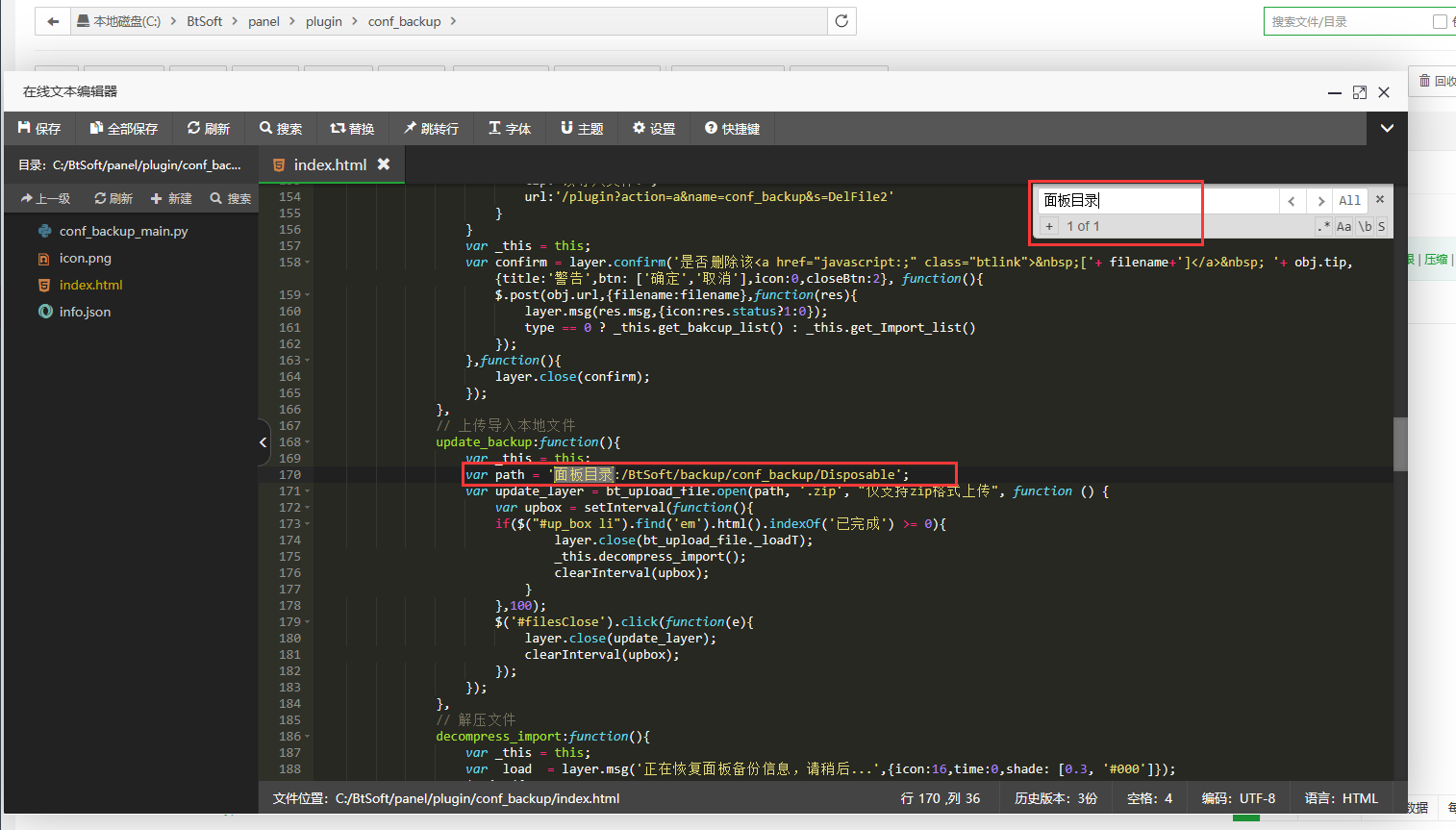Change language mode via 语言: HTML
Viewport: 1456px width, 830px height.
coord(1342,798)
